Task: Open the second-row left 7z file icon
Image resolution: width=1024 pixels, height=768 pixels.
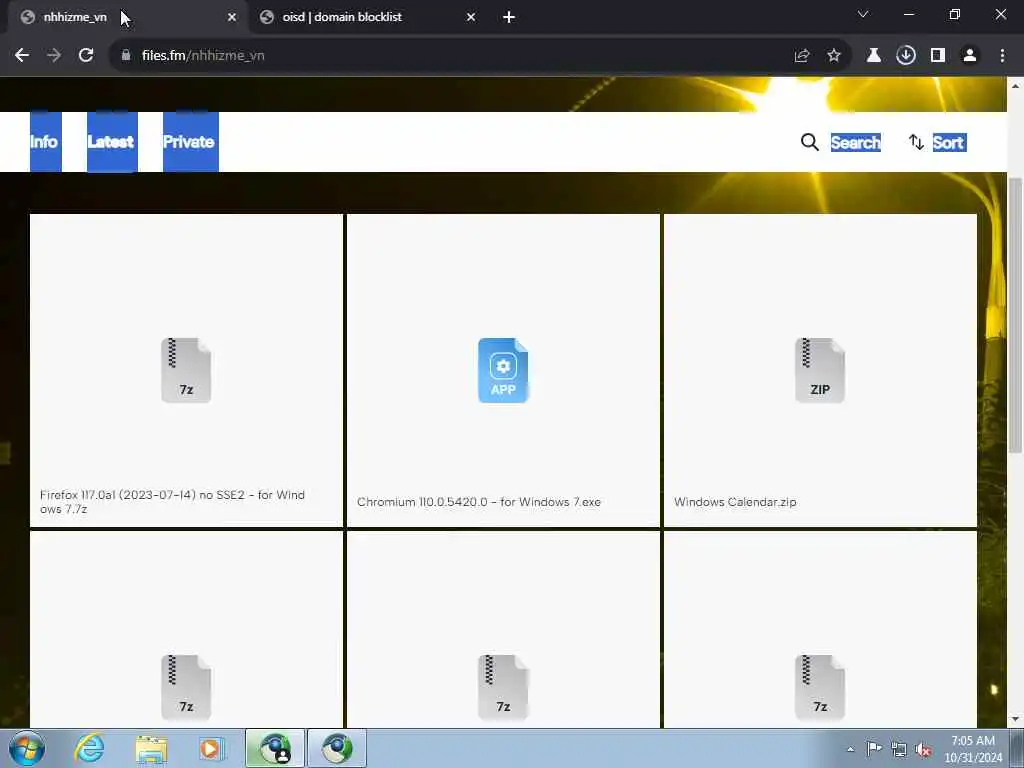Action: click(186, 687)
